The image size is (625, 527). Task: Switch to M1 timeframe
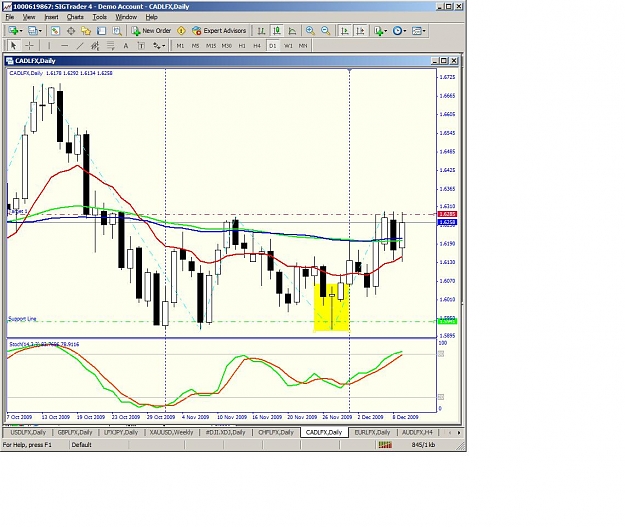(x=180, y=46)
